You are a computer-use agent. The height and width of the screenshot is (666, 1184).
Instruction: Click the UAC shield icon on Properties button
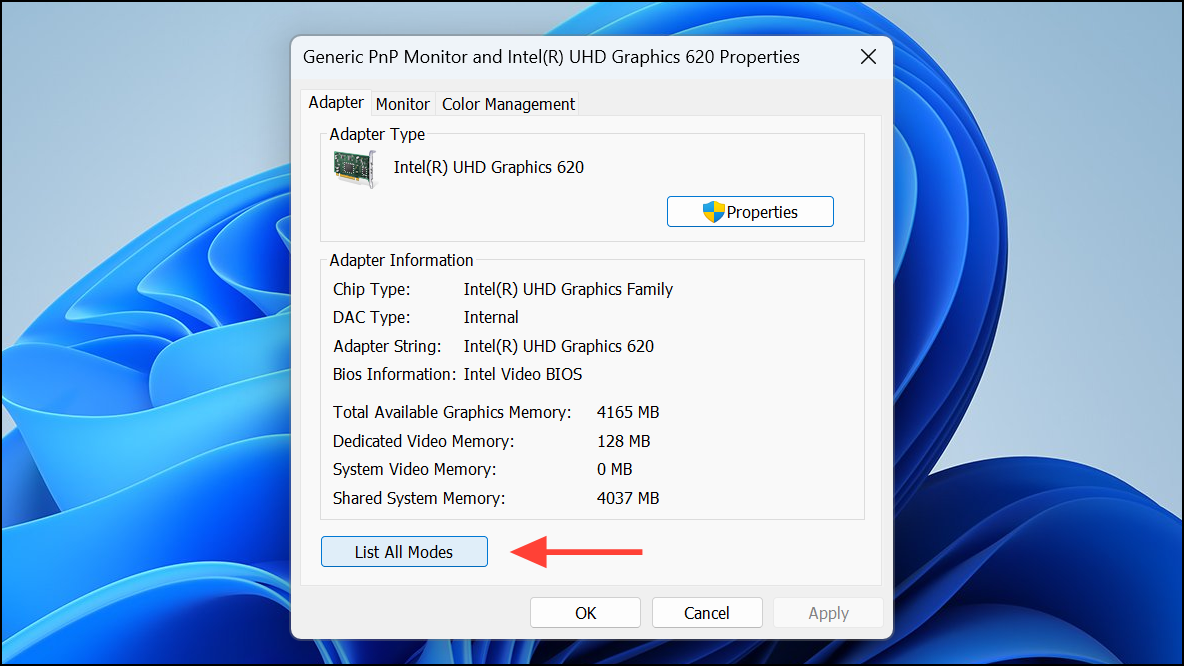click(x=716, y=211)
